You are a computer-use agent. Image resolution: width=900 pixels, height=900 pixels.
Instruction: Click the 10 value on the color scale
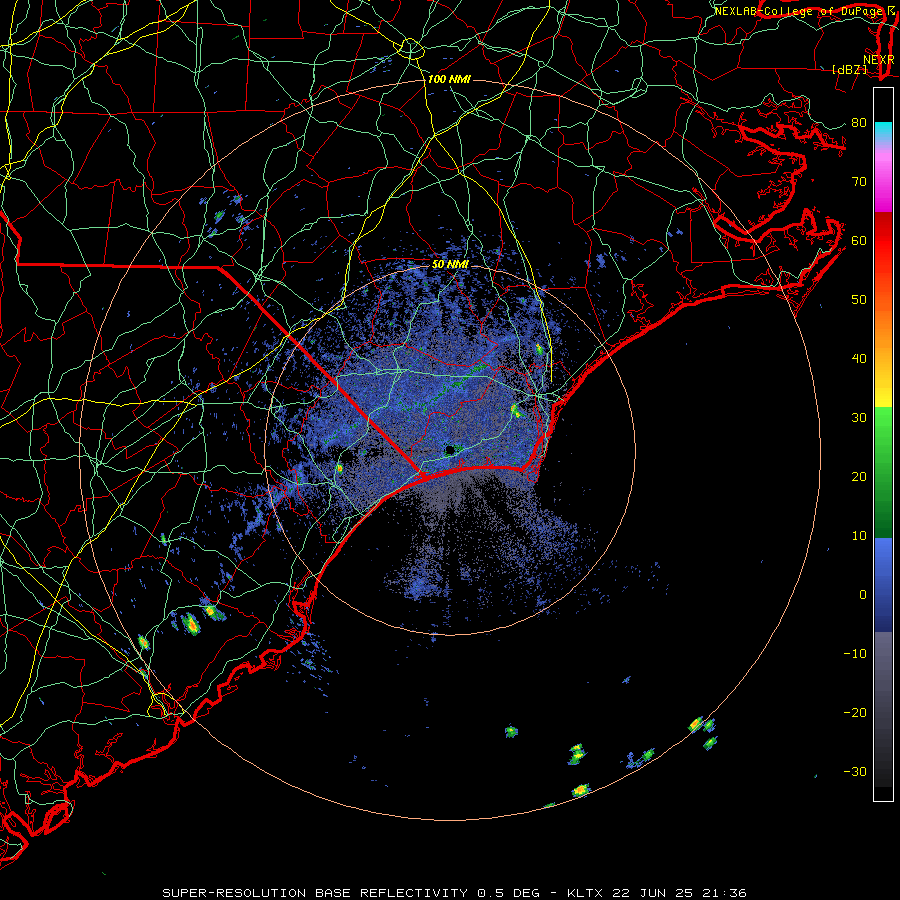pyautogui.click(x=859, y=536)
